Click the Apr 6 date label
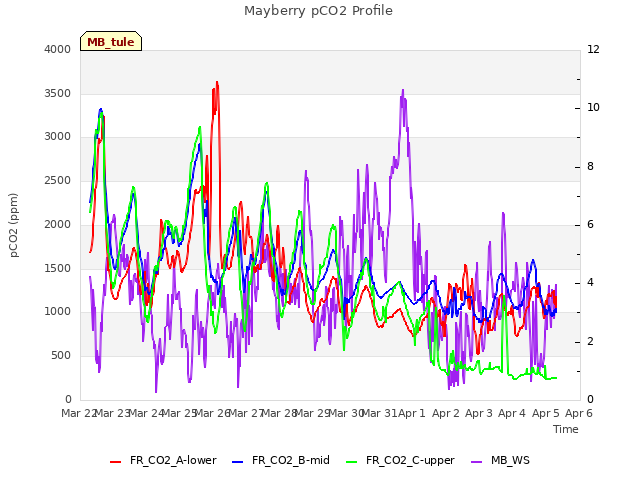Viewport: 640px width, 480px height. [x=579, y=413]
